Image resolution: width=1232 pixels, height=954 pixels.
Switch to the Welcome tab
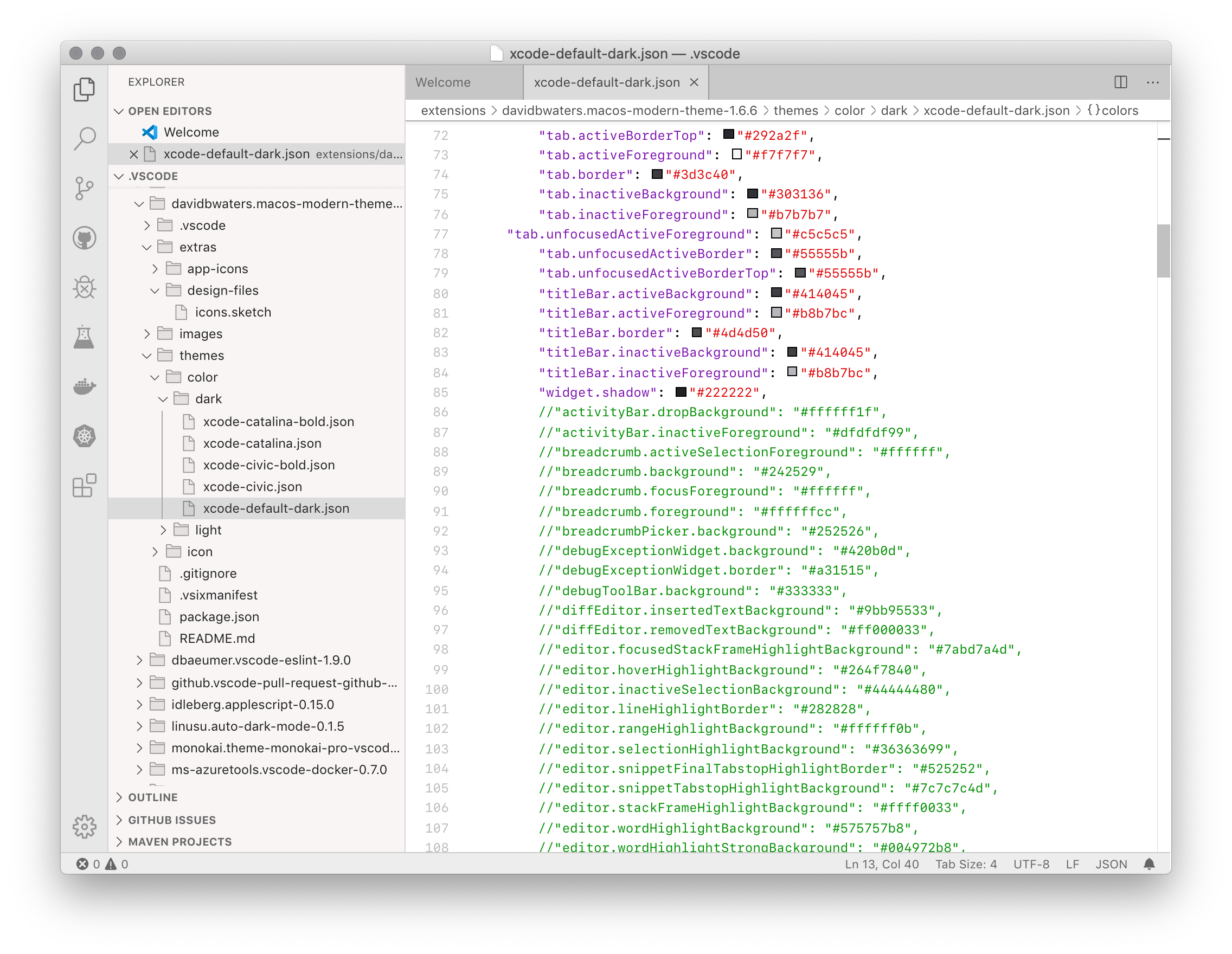click(444, 82)
